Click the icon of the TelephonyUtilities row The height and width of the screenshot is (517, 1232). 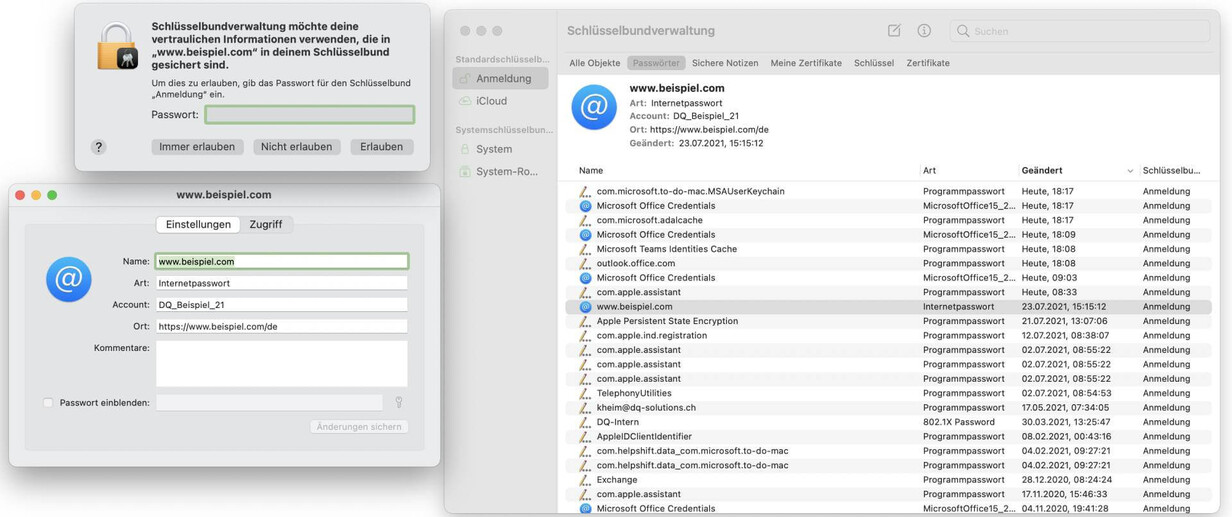[585, 393]
